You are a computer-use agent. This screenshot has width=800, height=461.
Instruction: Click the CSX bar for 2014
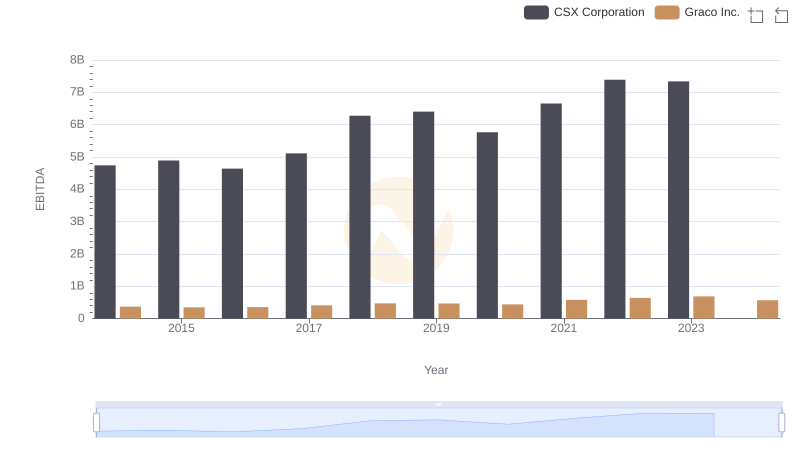[x=105, y=242]
